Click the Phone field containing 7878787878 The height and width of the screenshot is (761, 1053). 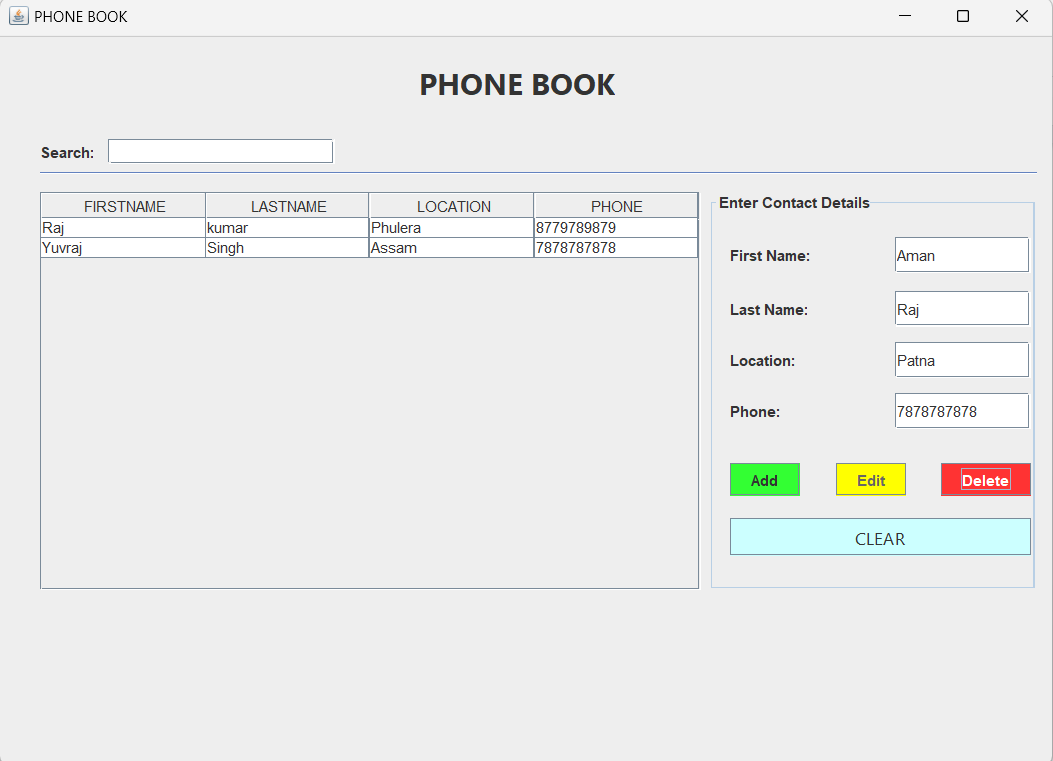click(961, 410)
